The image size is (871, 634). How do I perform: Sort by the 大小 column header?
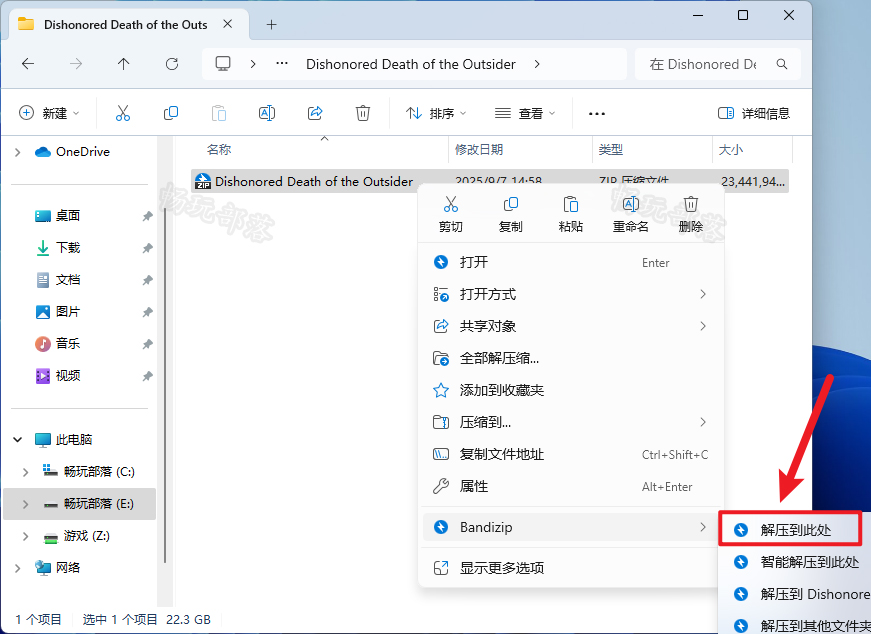tap(730, 149)
